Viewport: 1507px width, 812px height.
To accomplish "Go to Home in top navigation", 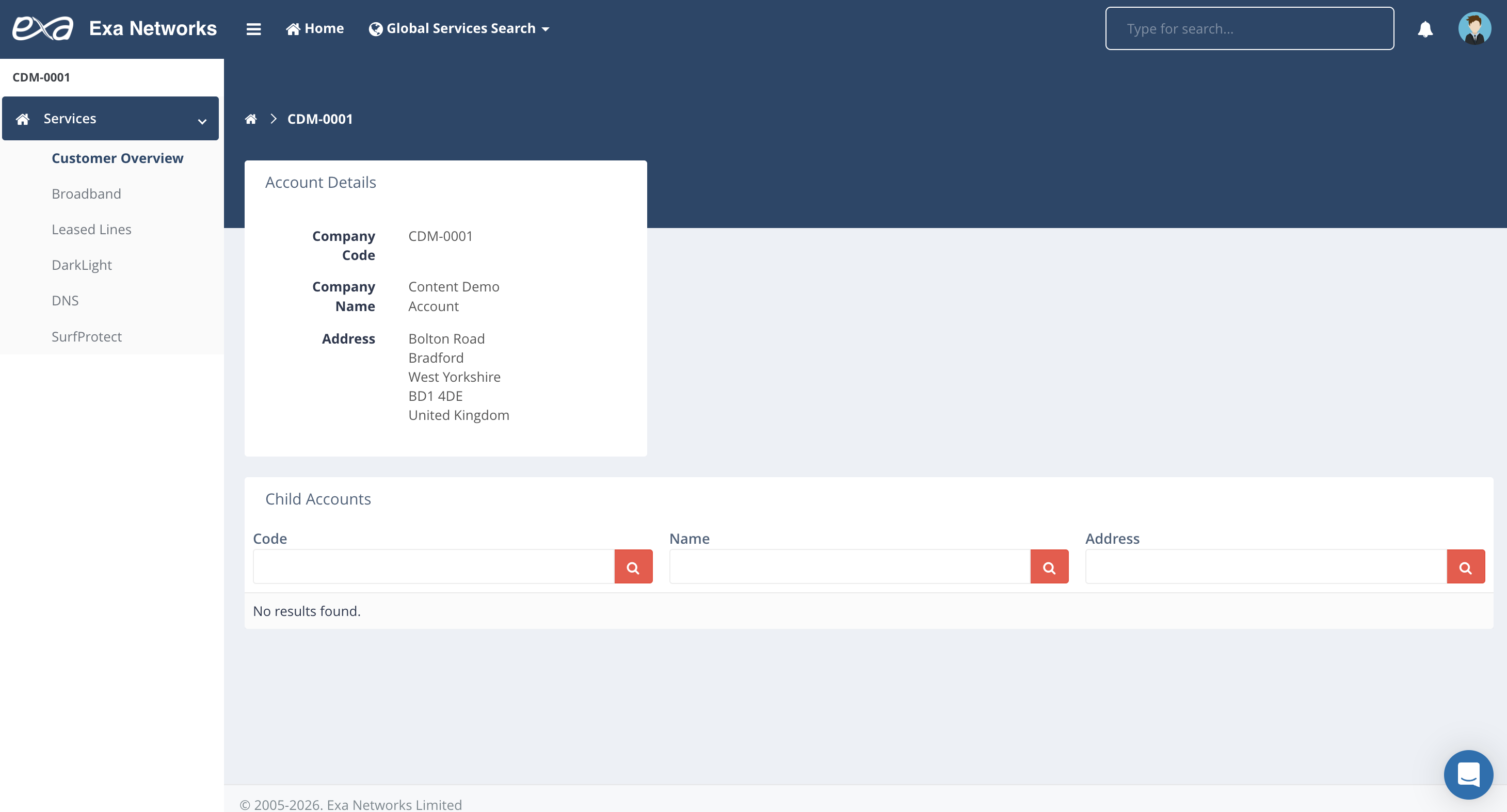I will (x=315, y=29).
